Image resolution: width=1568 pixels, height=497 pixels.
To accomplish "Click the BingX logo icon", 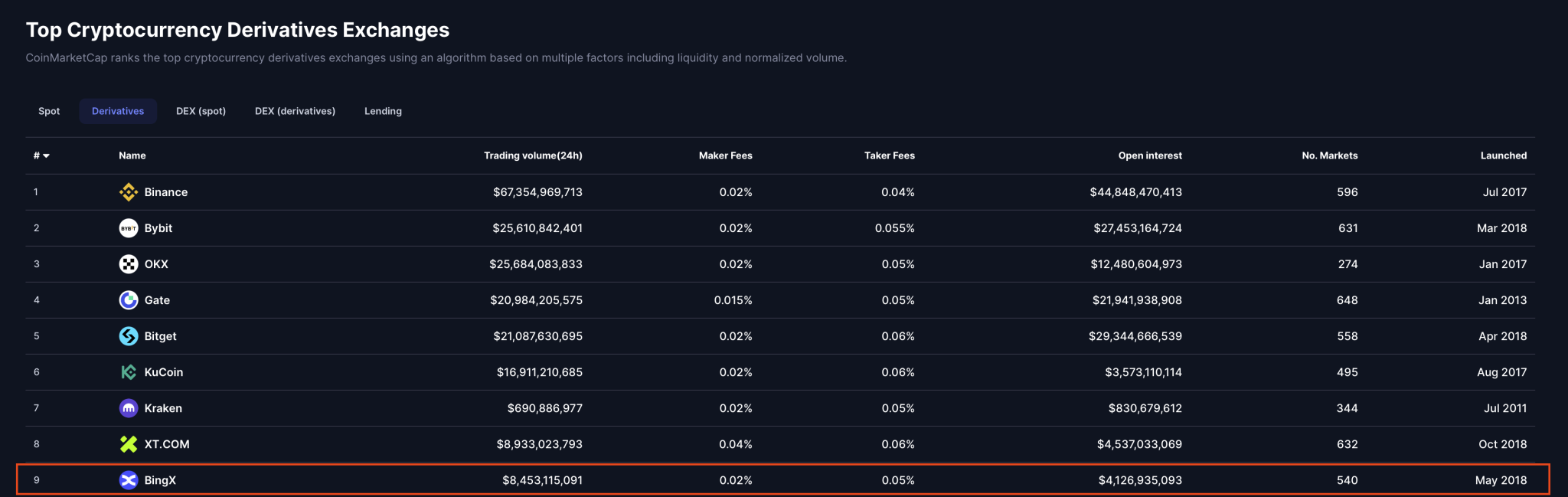I will 129,480.
